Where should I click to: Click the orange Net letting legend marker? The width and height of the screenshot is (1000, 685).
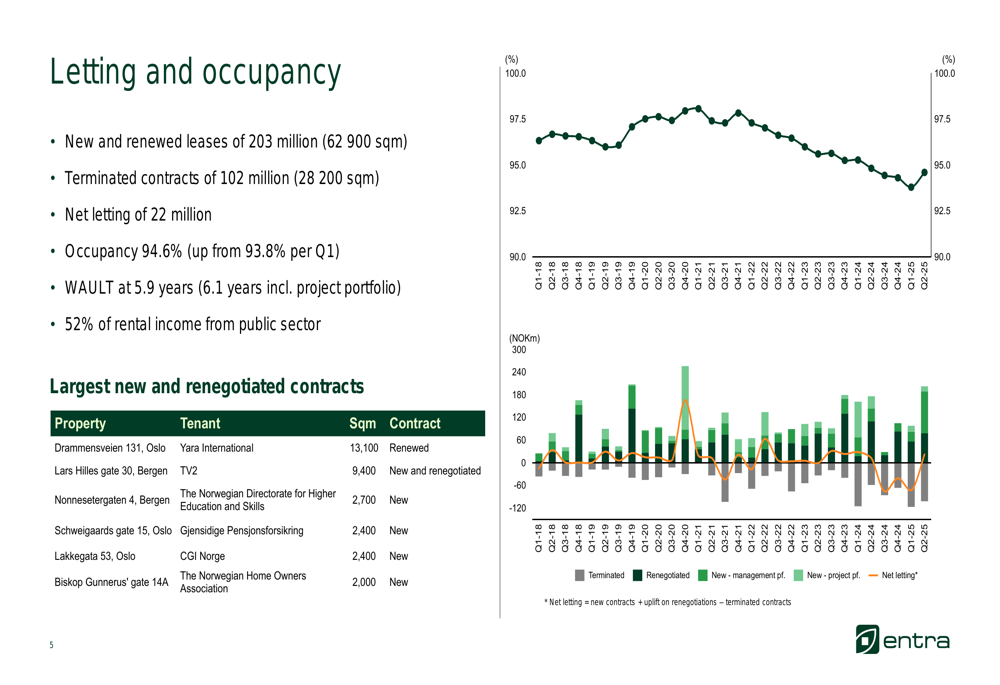click(873, 575)
